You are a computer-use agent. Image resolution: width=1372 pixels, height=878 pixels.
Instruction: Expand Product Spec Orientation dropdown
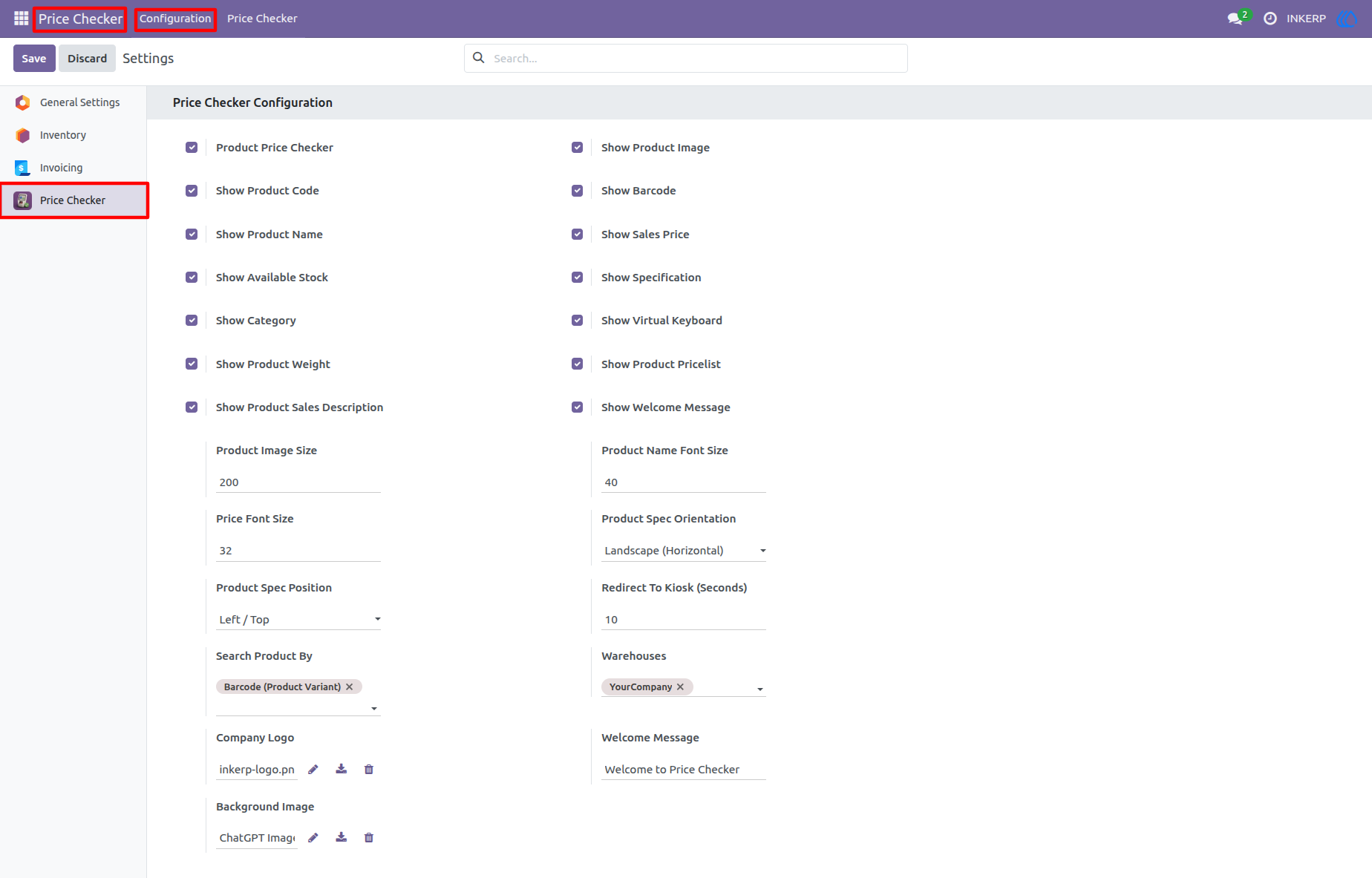[x=683, y=551]
